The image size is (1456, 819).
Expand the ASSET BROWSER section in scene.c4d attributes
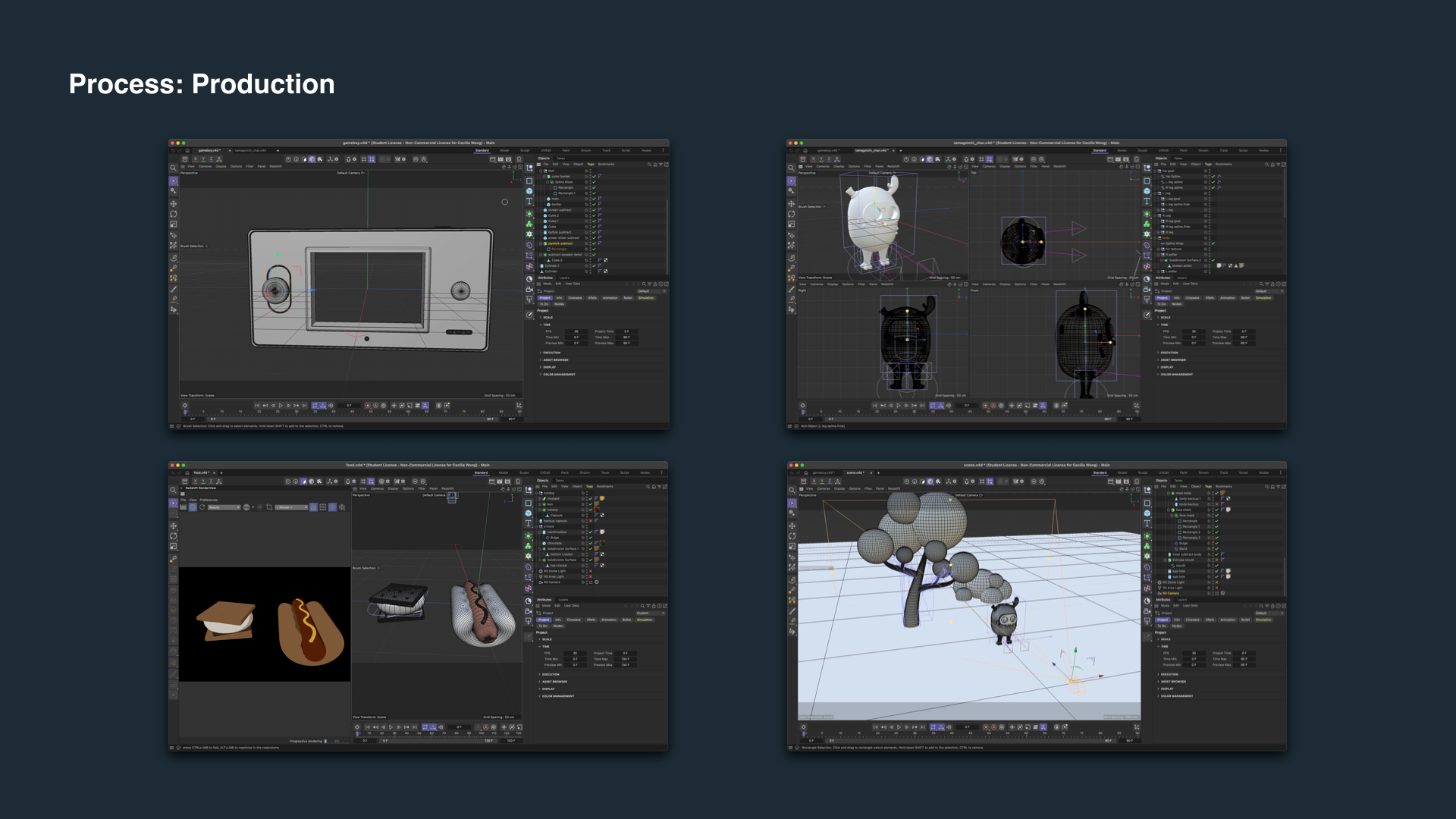coord(1173,681)
